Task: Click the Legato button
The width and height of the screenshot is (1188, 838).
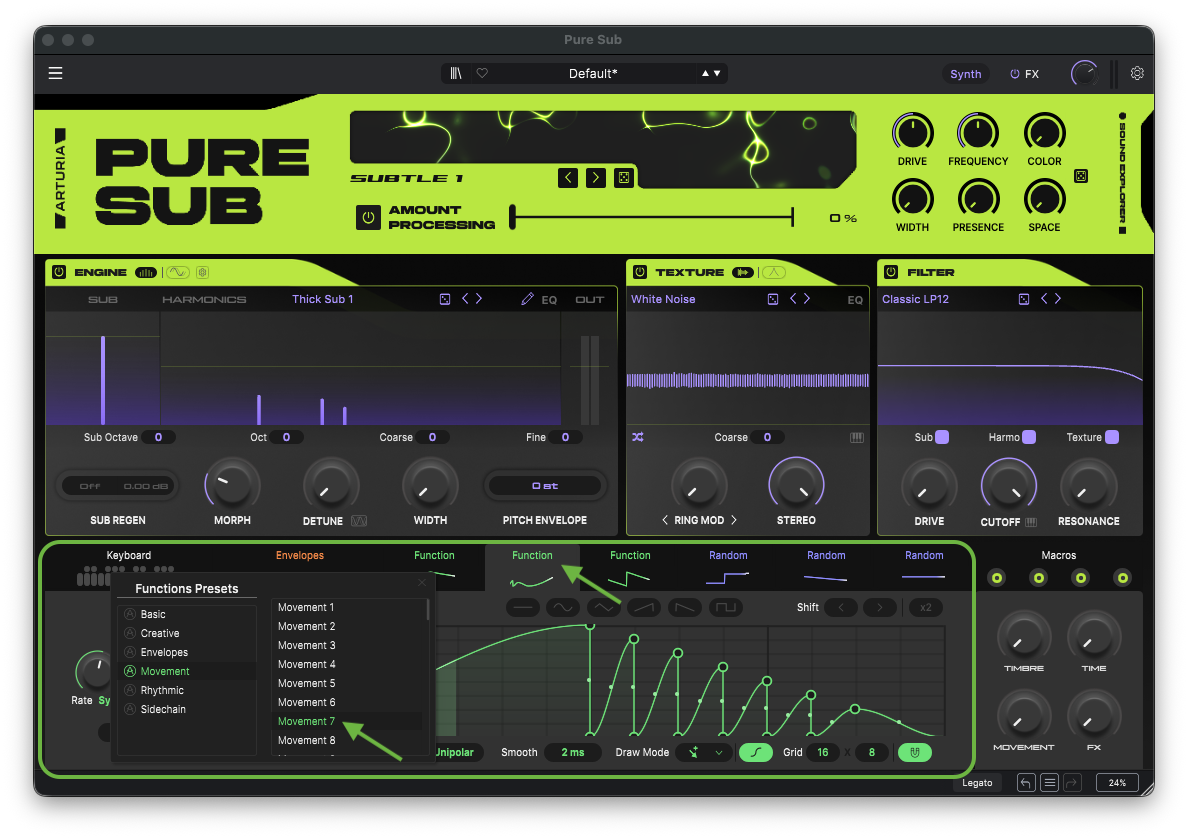Action: coord(977,783)
